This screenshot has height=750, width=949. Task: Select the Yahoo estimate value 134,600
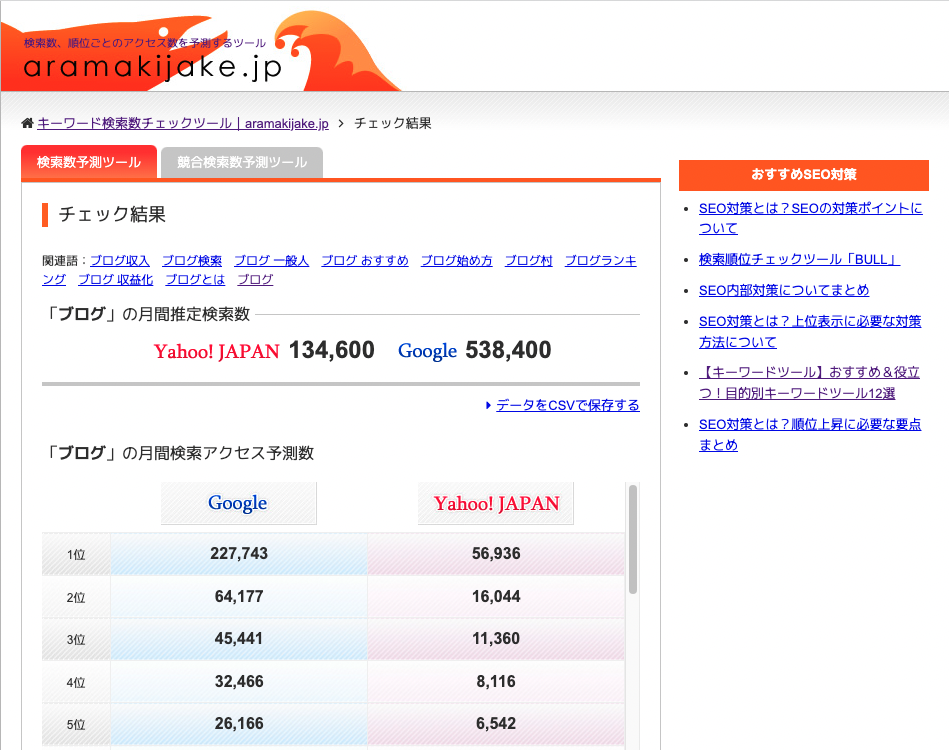[x=332, y=350]
